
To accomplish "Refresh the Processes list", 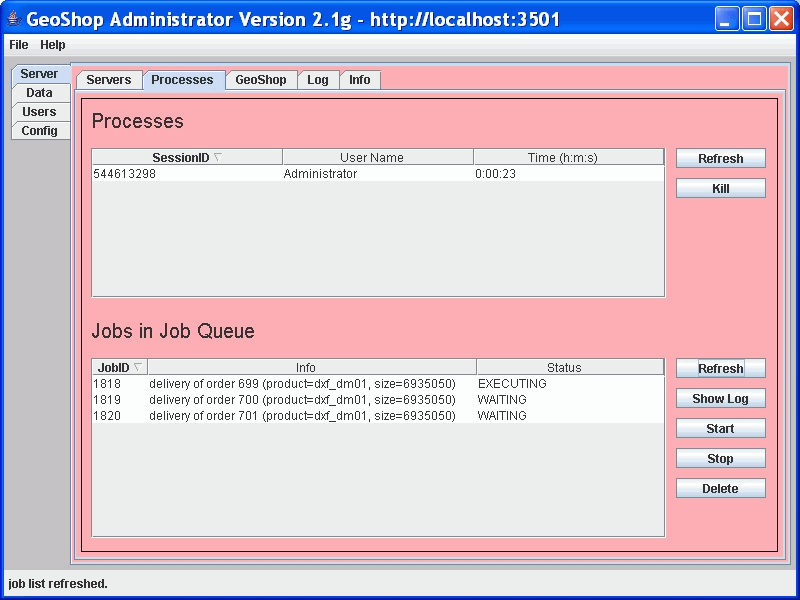I will pyautogui.click(x=720, y=159).
